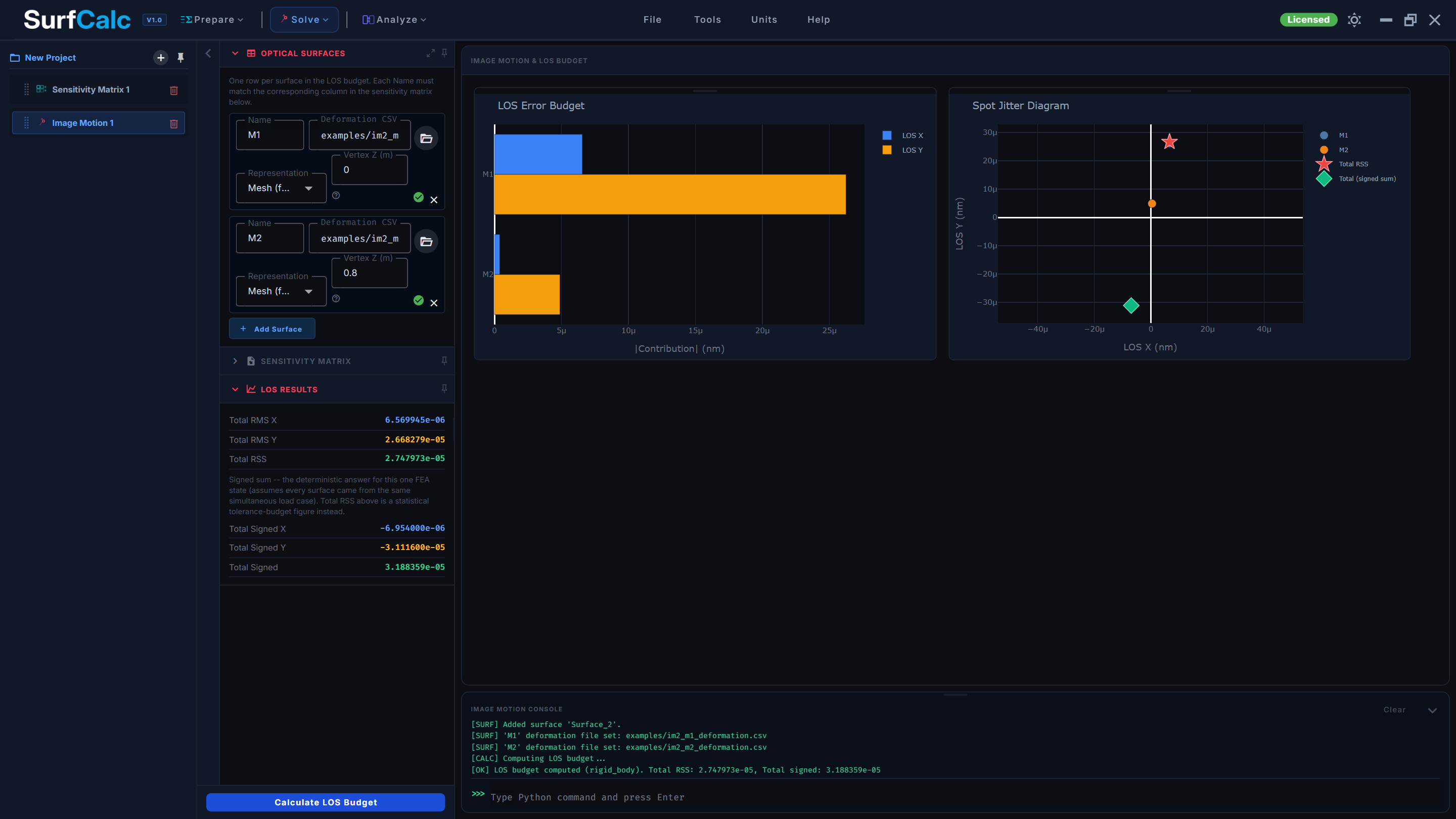This screenshot has width=1456, height=819.
Task: Delete Image Motion 1 with trash icon
Action: click(x=174, y=124)
